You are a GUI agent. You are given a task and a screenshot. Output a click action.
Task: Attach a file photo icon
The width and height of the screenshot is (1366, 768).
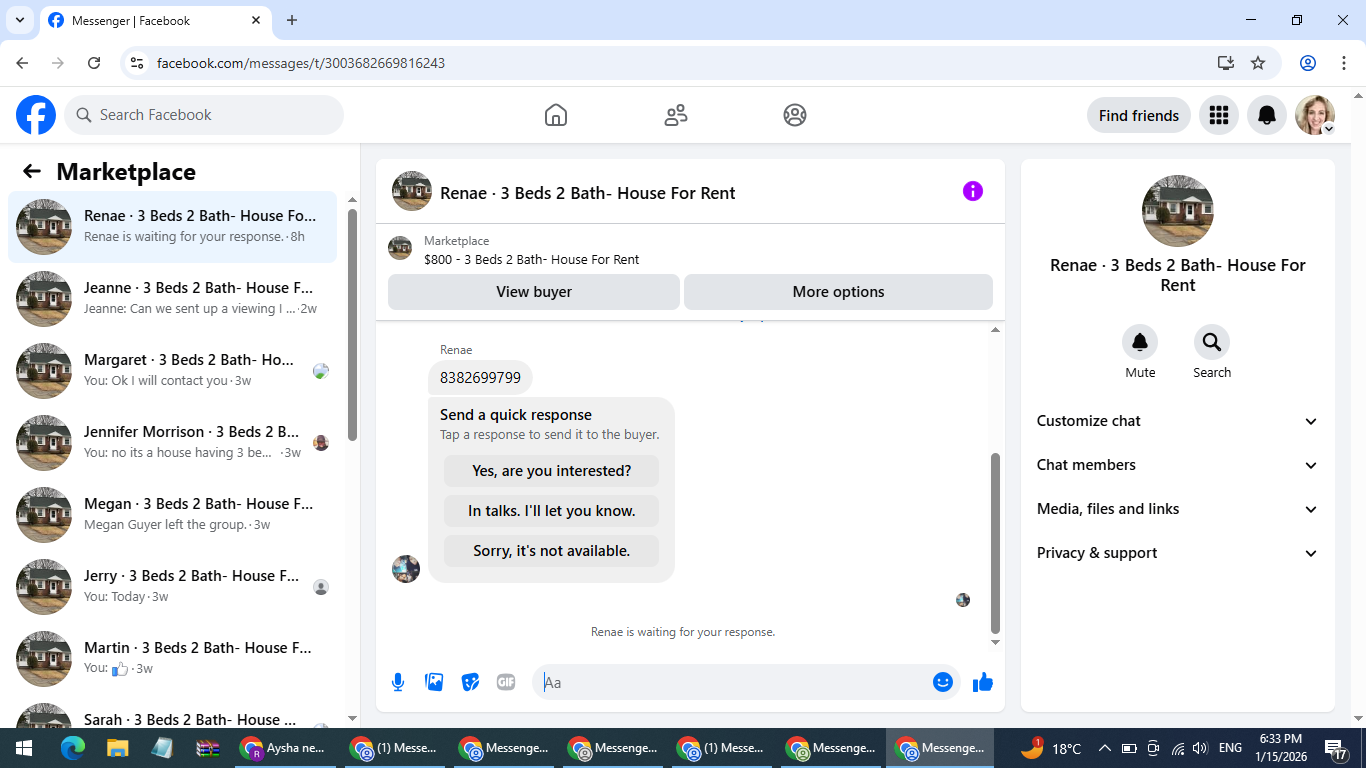pyautogui.click(x=434, y=682)
